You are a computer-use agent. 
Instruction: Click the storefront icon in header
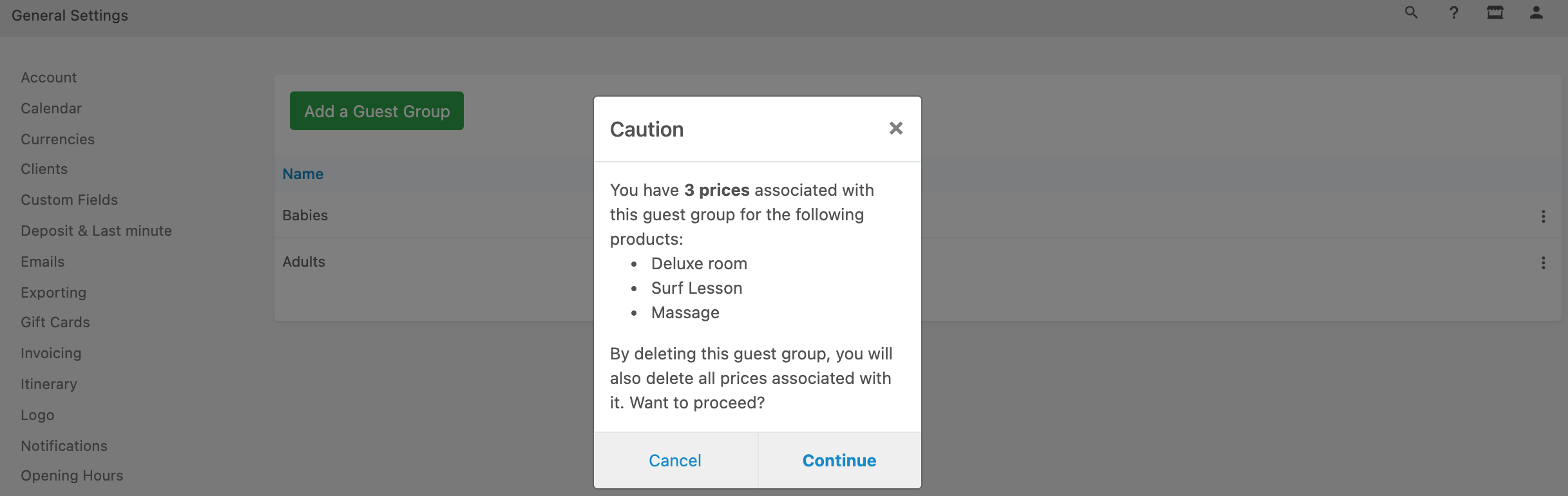click(1495, 13)
